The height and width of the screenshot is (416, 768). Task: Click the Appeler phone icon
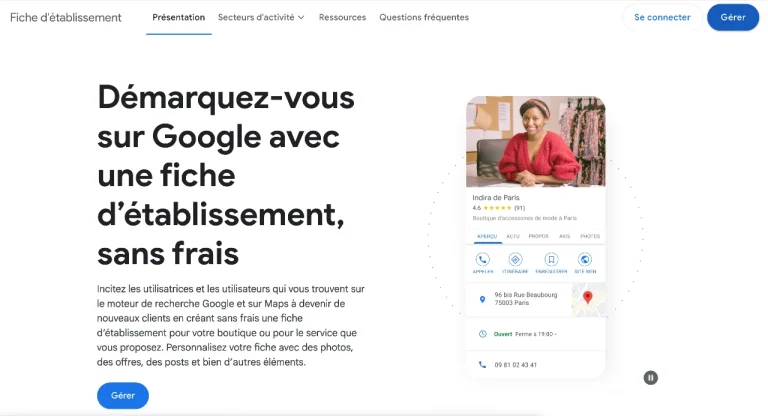[482, 260]
